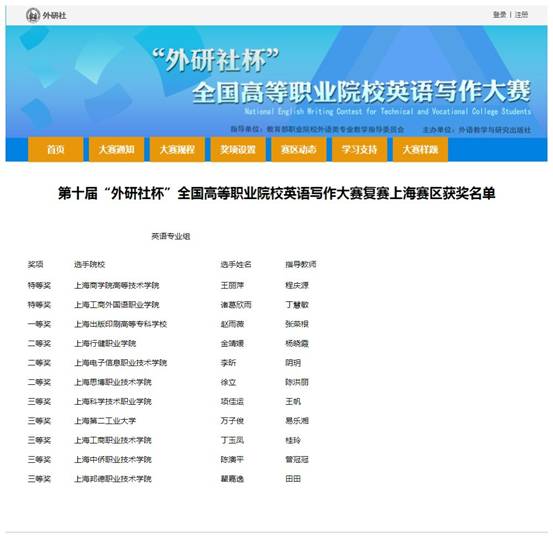Open the 注册 register link
553x538 pixels.
coord(521,14)
